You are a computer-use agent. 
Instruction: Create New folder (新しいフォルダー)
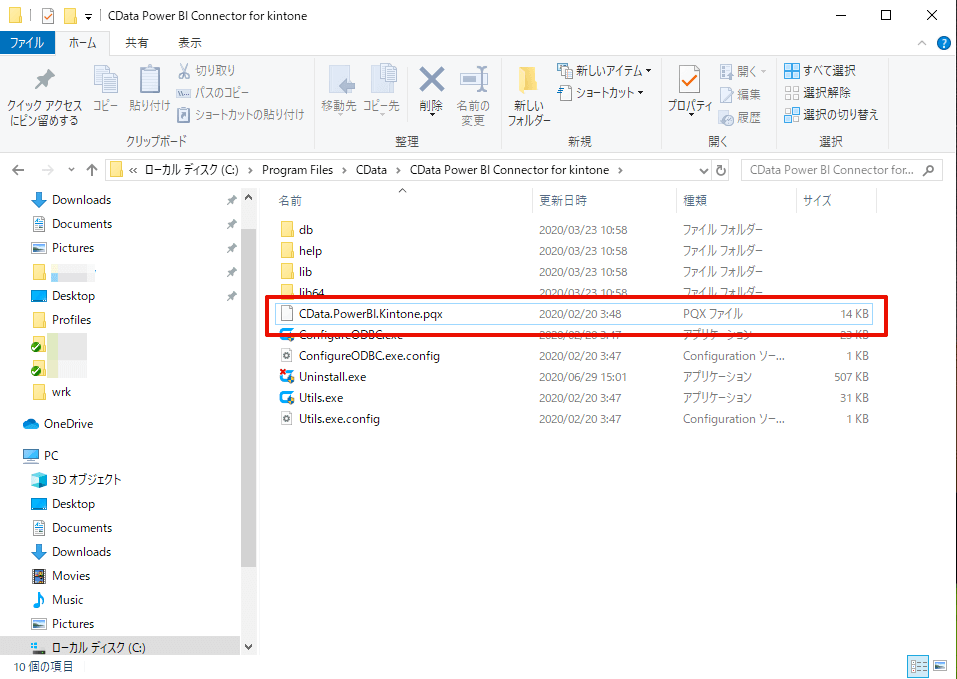pos(529,96)
